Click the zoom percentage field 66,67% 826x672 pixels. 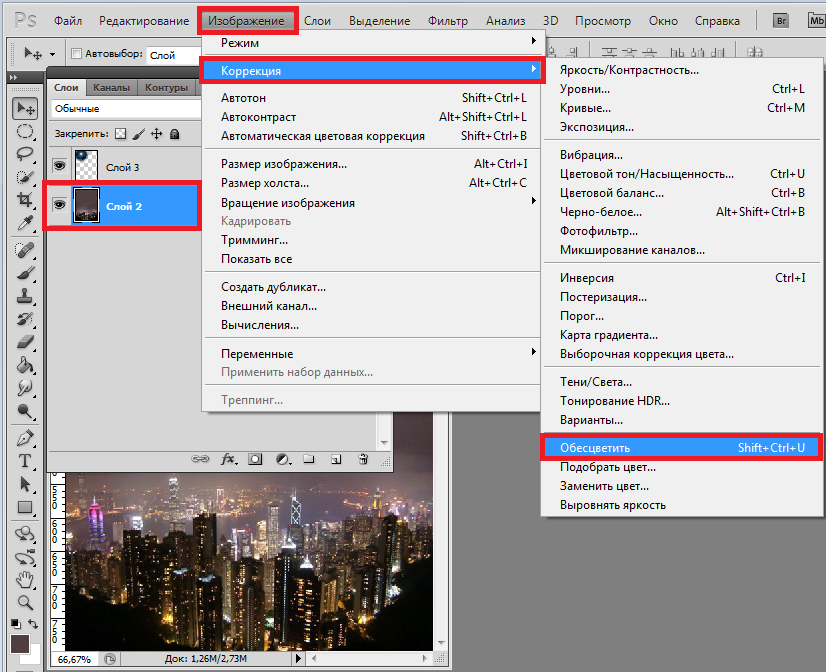click(74, 659)
